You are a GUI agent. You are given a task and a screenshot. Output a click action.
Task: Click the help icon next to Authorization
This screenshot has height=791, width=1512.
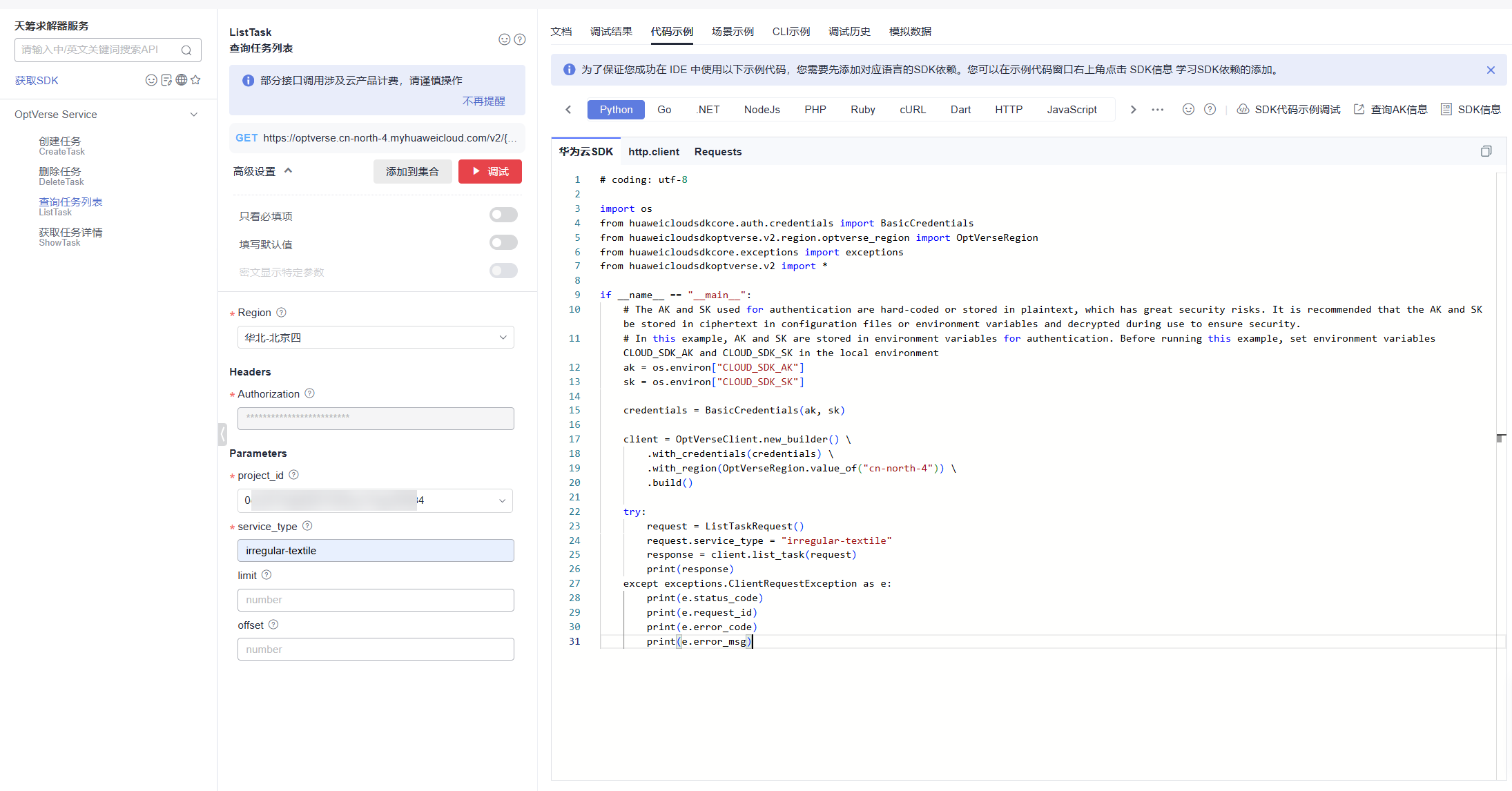[x=309, y=393]
